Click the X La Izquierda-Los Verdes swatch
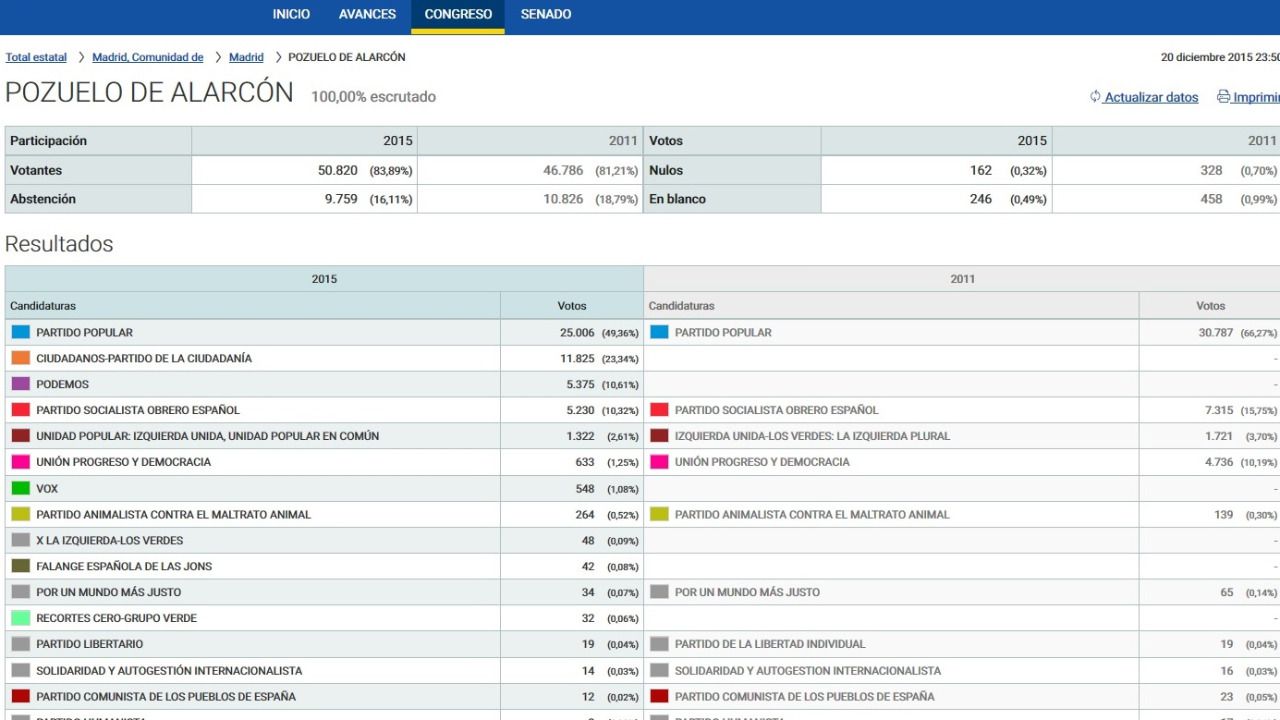 click(20, 540)
